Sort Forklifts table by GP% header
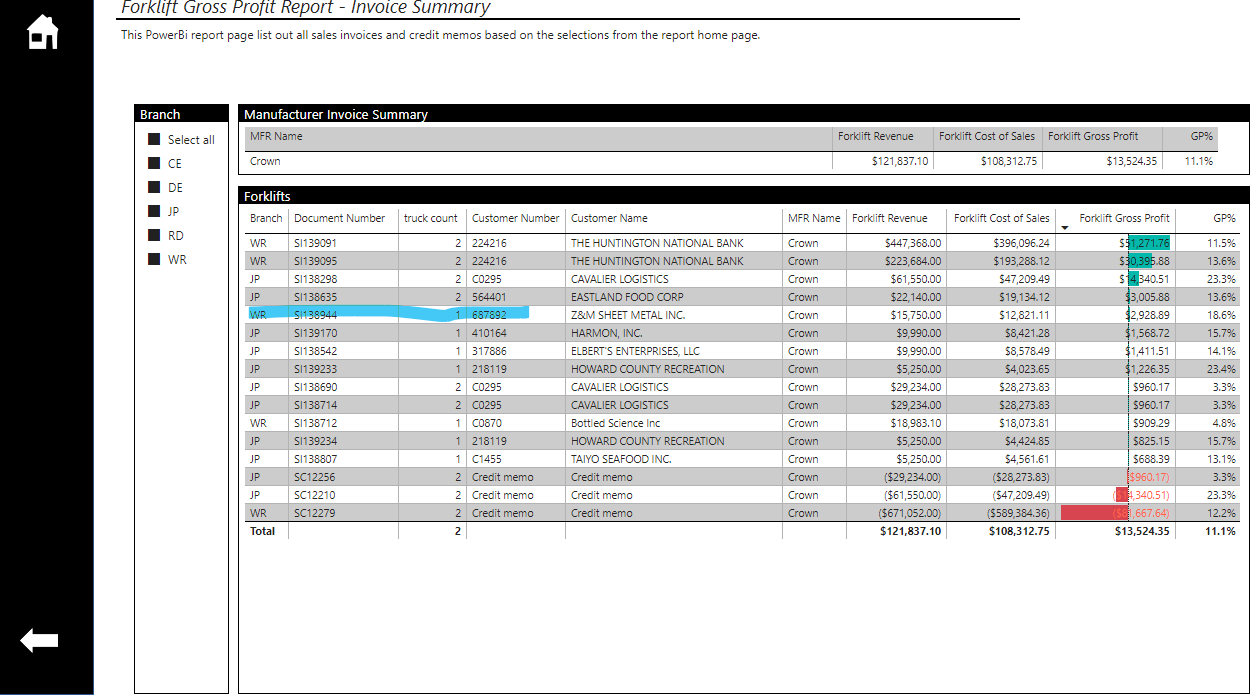This screenshot has height=698, width=1256. coord(1224,218)
